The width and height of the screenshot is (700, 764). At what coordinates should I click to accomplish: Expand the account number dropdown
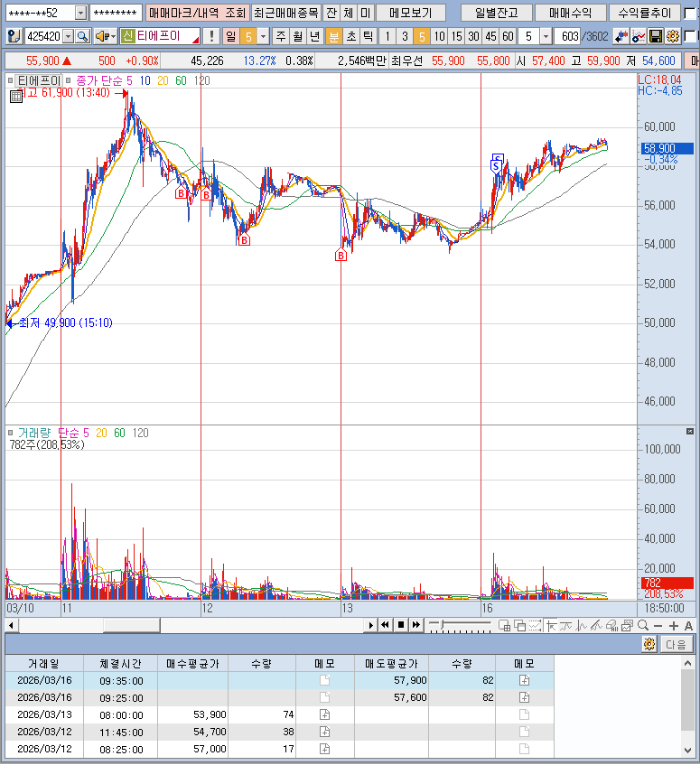click(81, 13)
